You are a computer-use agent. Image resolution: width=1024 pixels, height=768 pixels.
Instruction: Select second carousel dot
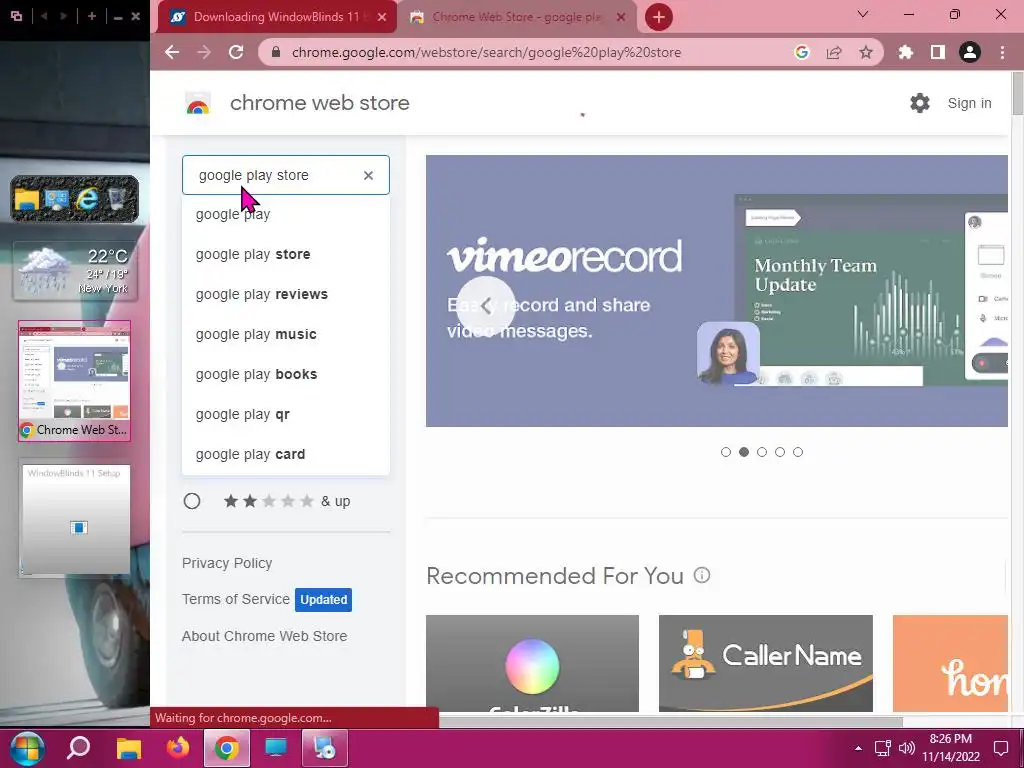[744, 452]
